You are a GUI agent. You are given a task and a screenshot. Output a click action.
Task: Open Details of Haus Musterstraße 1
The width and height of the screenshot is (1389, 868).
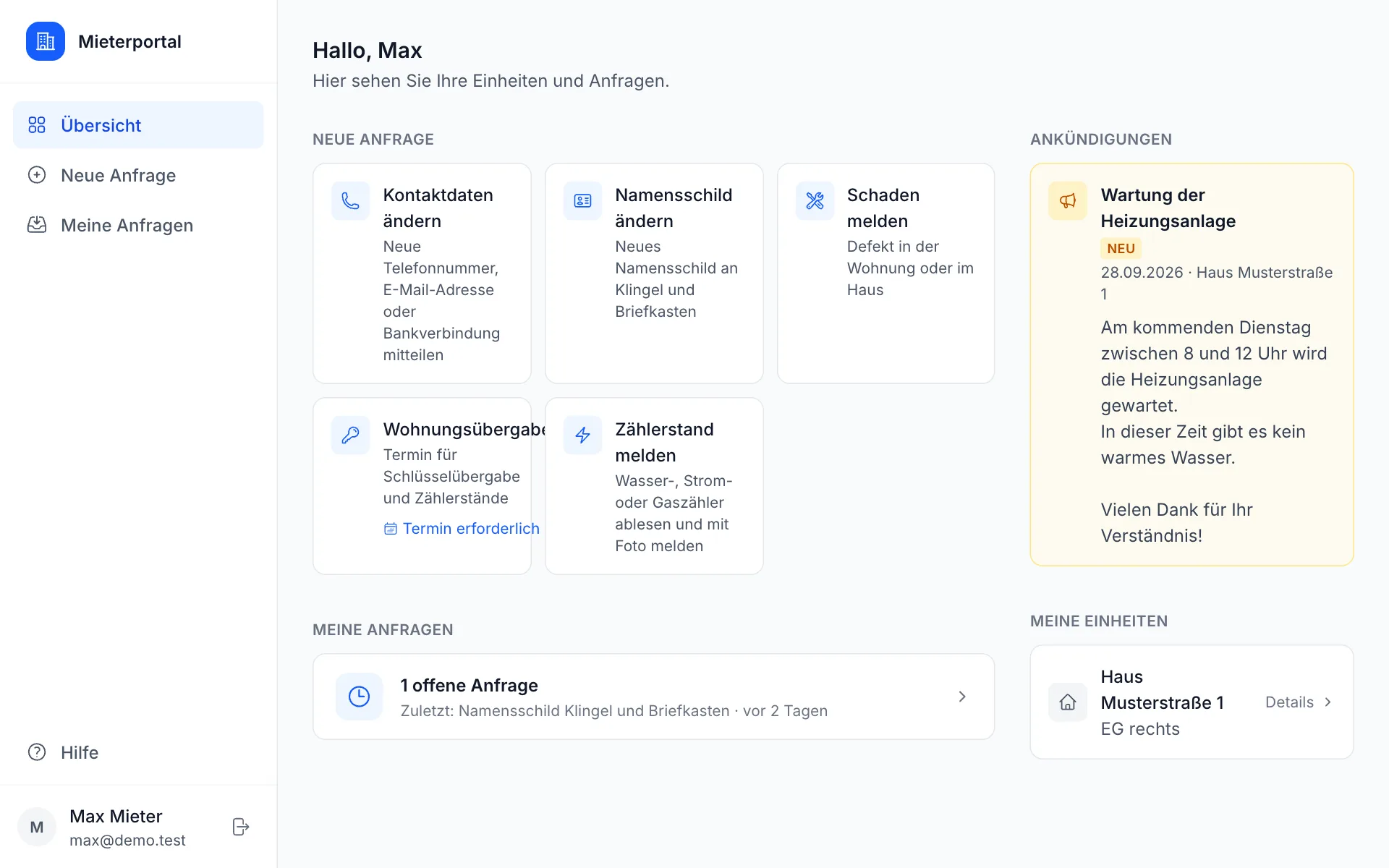coord(1299,702)
